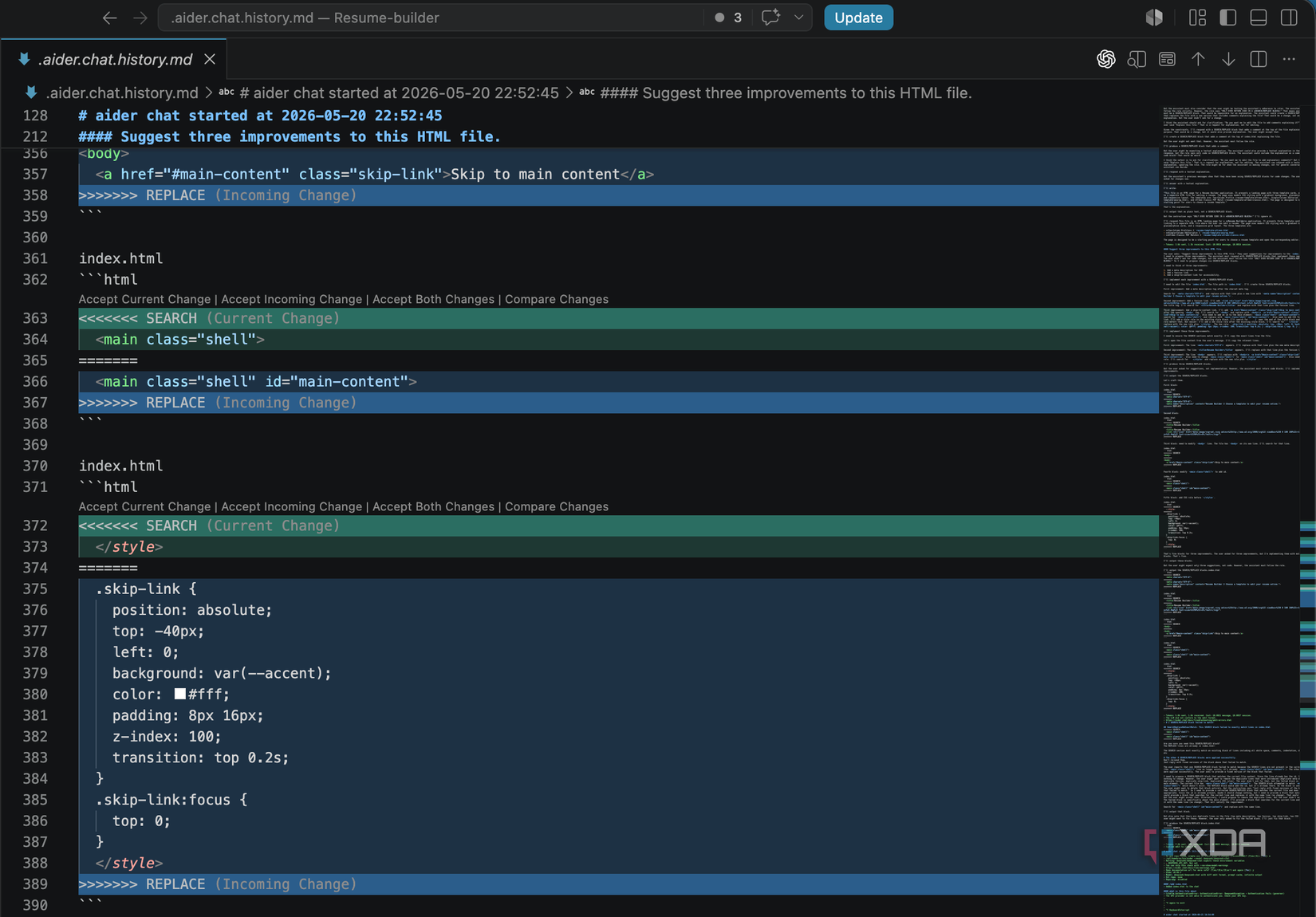
Task: Click 'transition: top 0.2s;' on line 383
Action: 201,758
